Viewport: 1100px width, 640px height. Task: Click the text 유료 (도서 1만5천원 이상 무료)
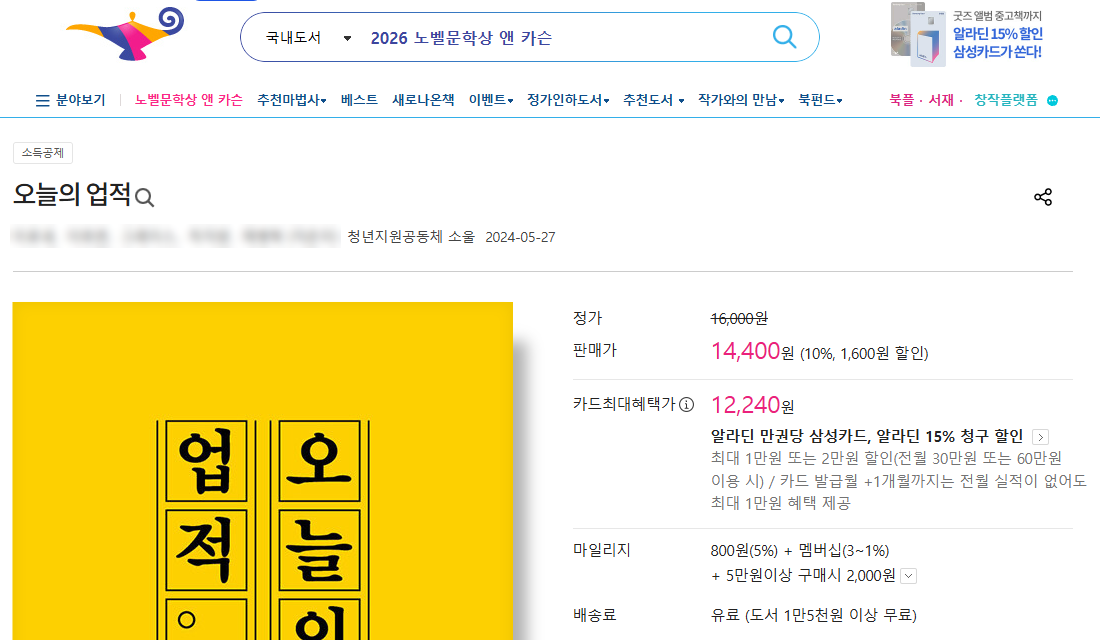[814, 615]
